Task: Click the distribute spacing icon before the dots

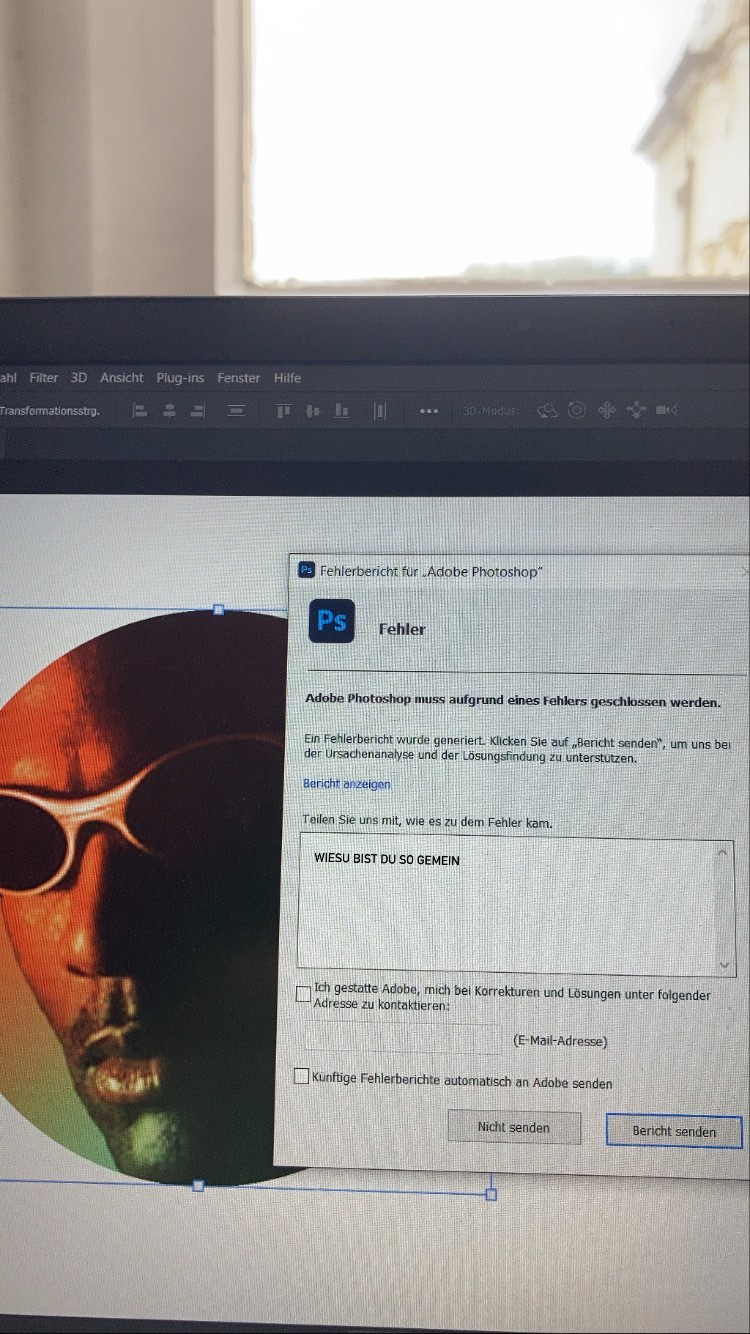Action: coord(380,410)
